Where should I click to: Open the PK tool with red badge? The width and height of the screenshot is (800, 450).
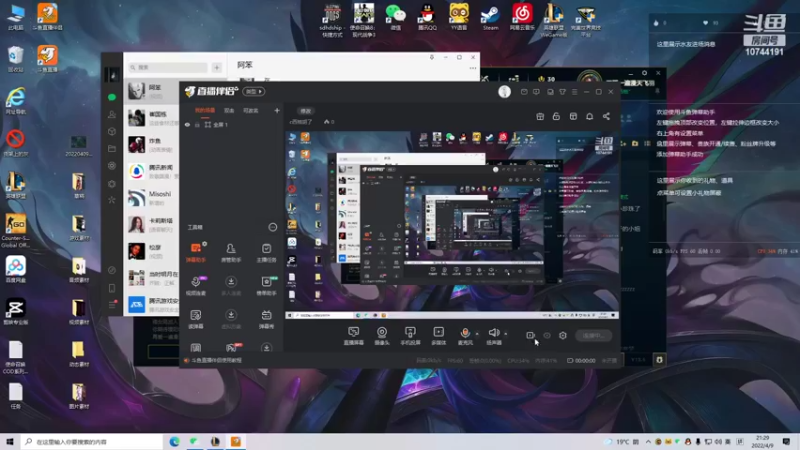[x=232, y=347]
